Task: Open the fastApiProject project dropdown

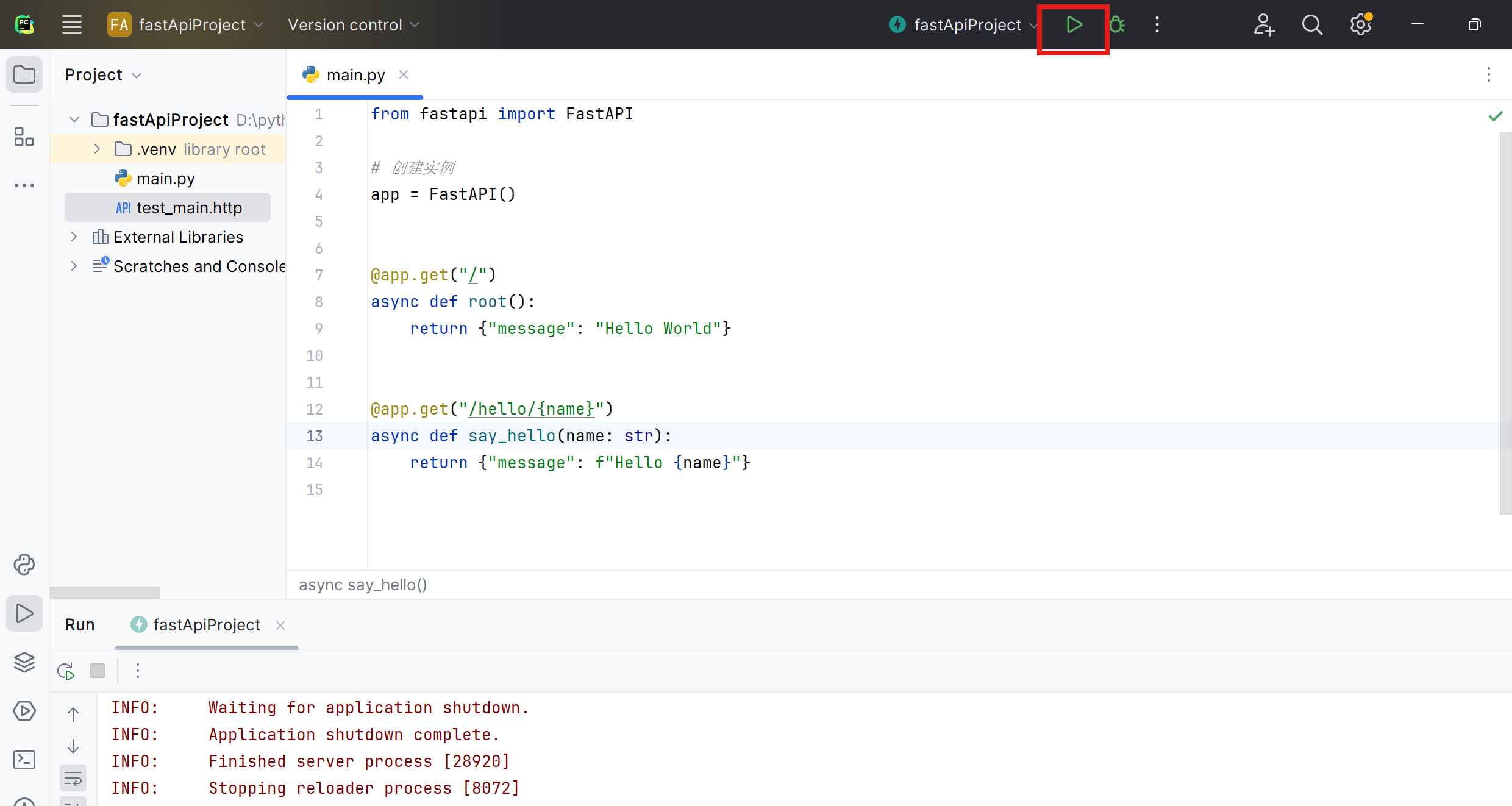Action: pyautogui.click(x=185, y=25)
